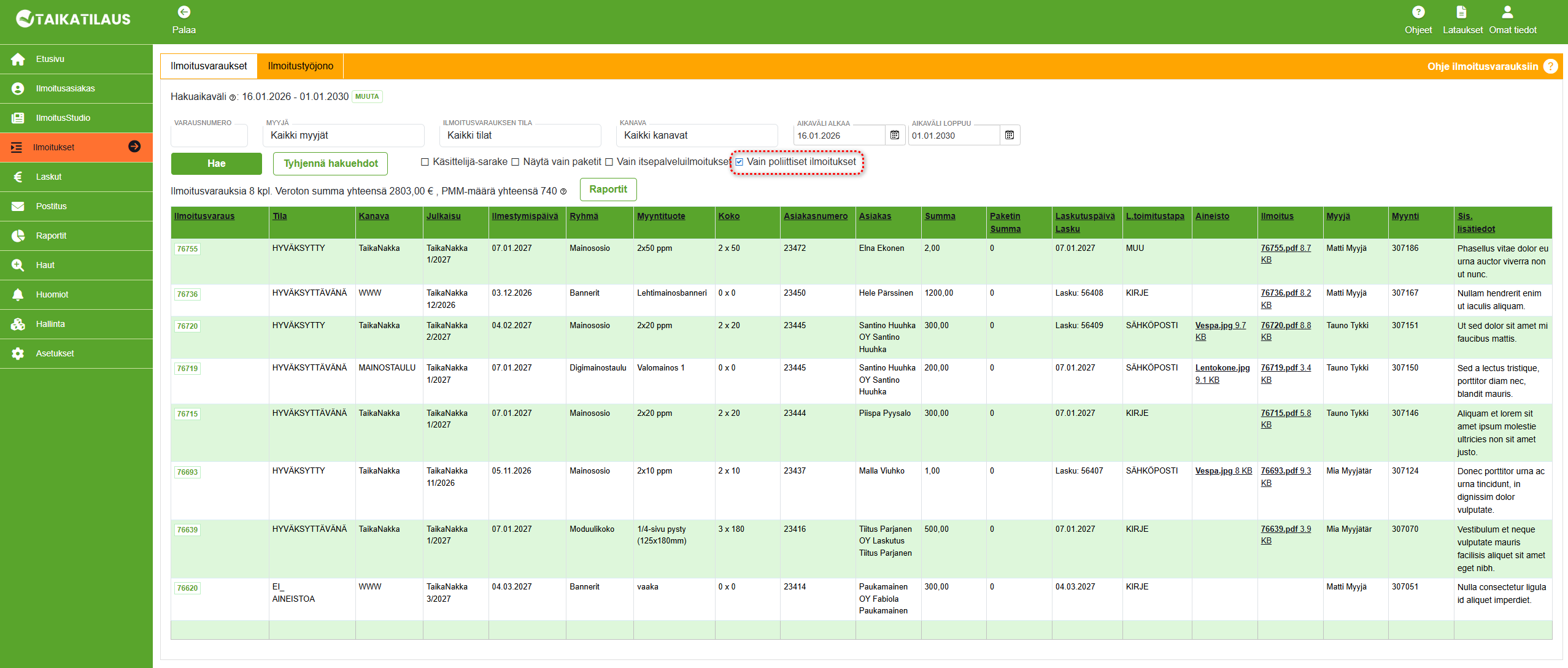Viewport: 1568px width, 668px height.
Task: Open the Kanava dropdown Kaikki kanavat
Action: point(697,136)
